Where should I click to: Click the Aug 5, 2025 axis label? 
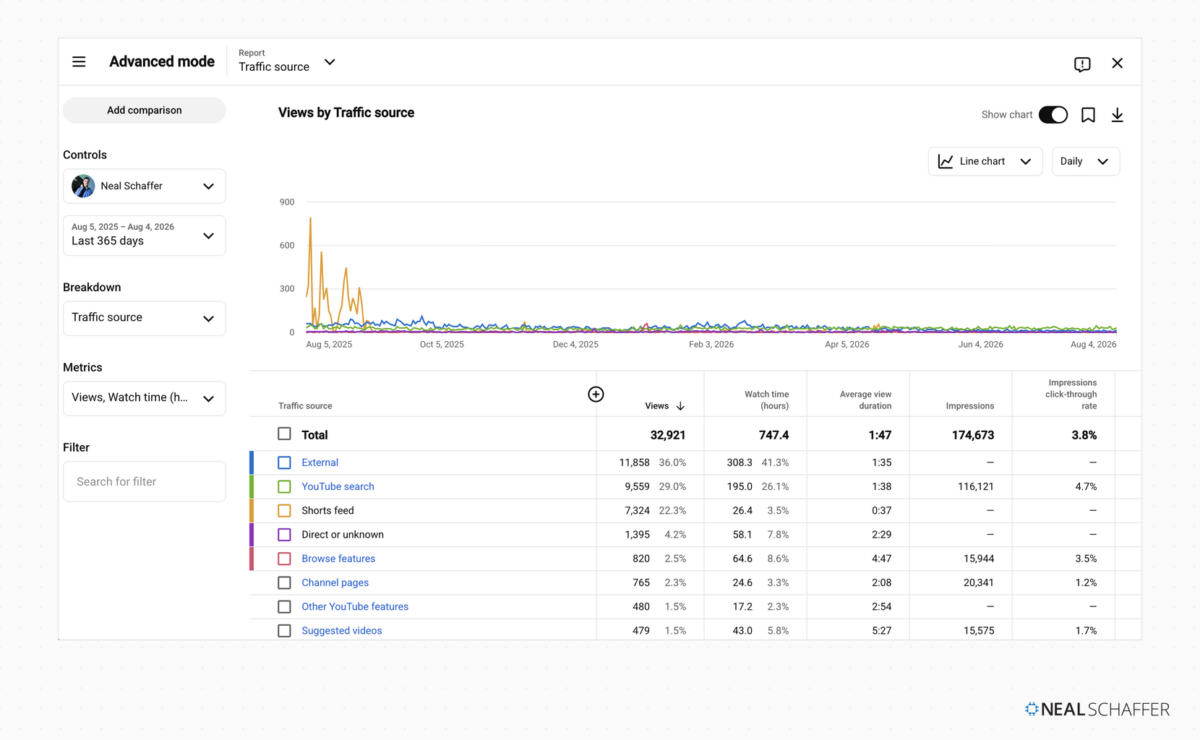pos(329,344)
